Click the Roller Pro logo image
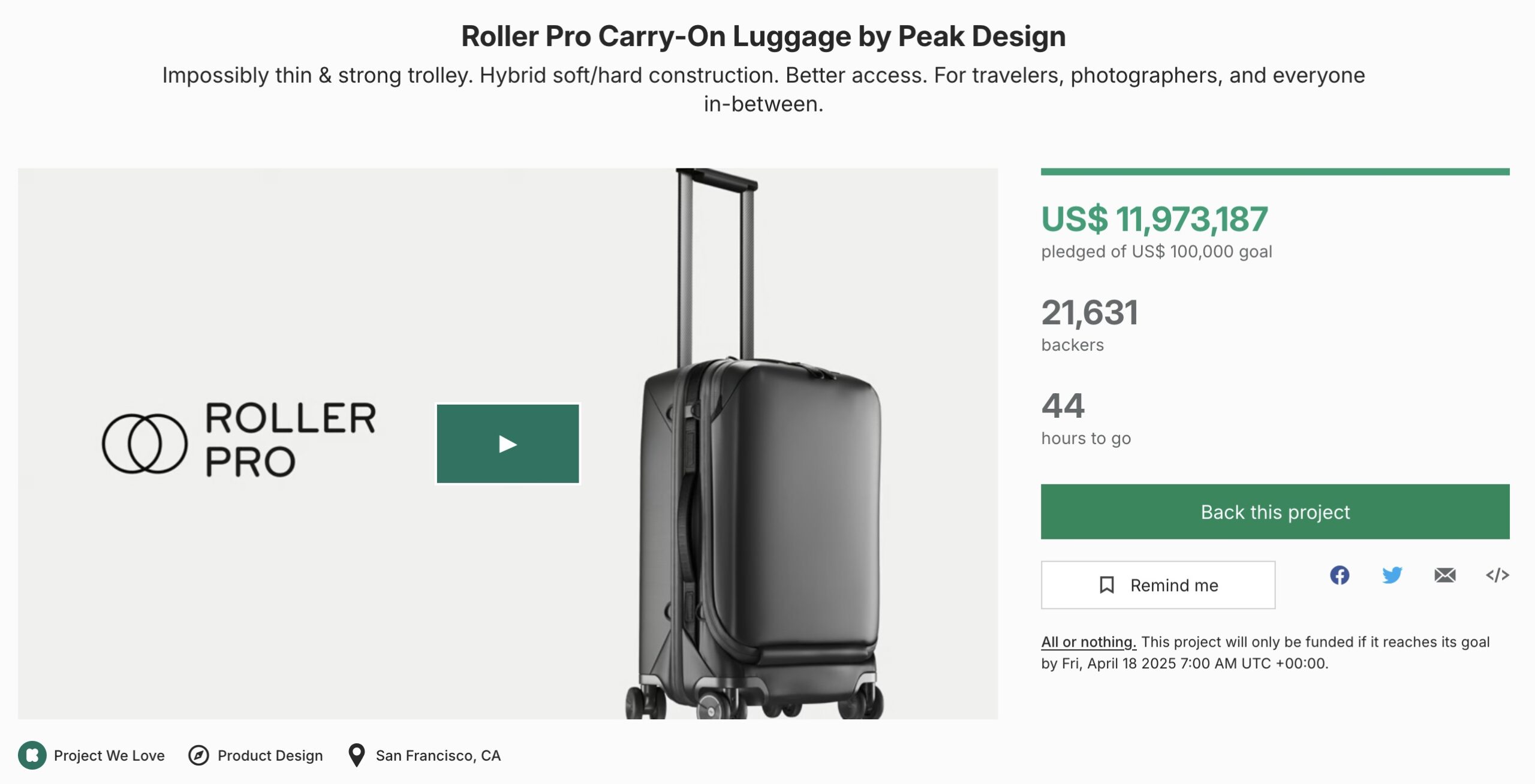Viewport: 1535px width, 784px height. (x=240, y=444)
